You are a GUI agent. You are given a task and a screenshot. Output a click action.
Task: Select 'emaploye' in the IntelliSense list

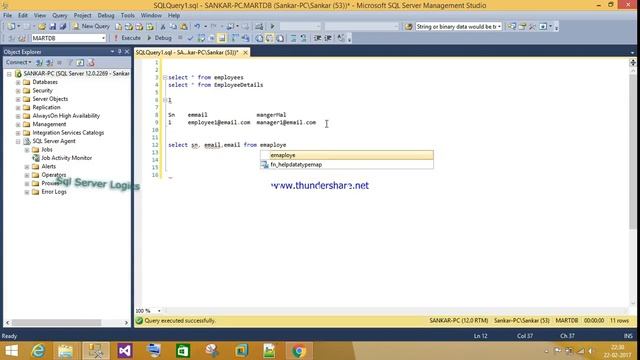point(347,155)
